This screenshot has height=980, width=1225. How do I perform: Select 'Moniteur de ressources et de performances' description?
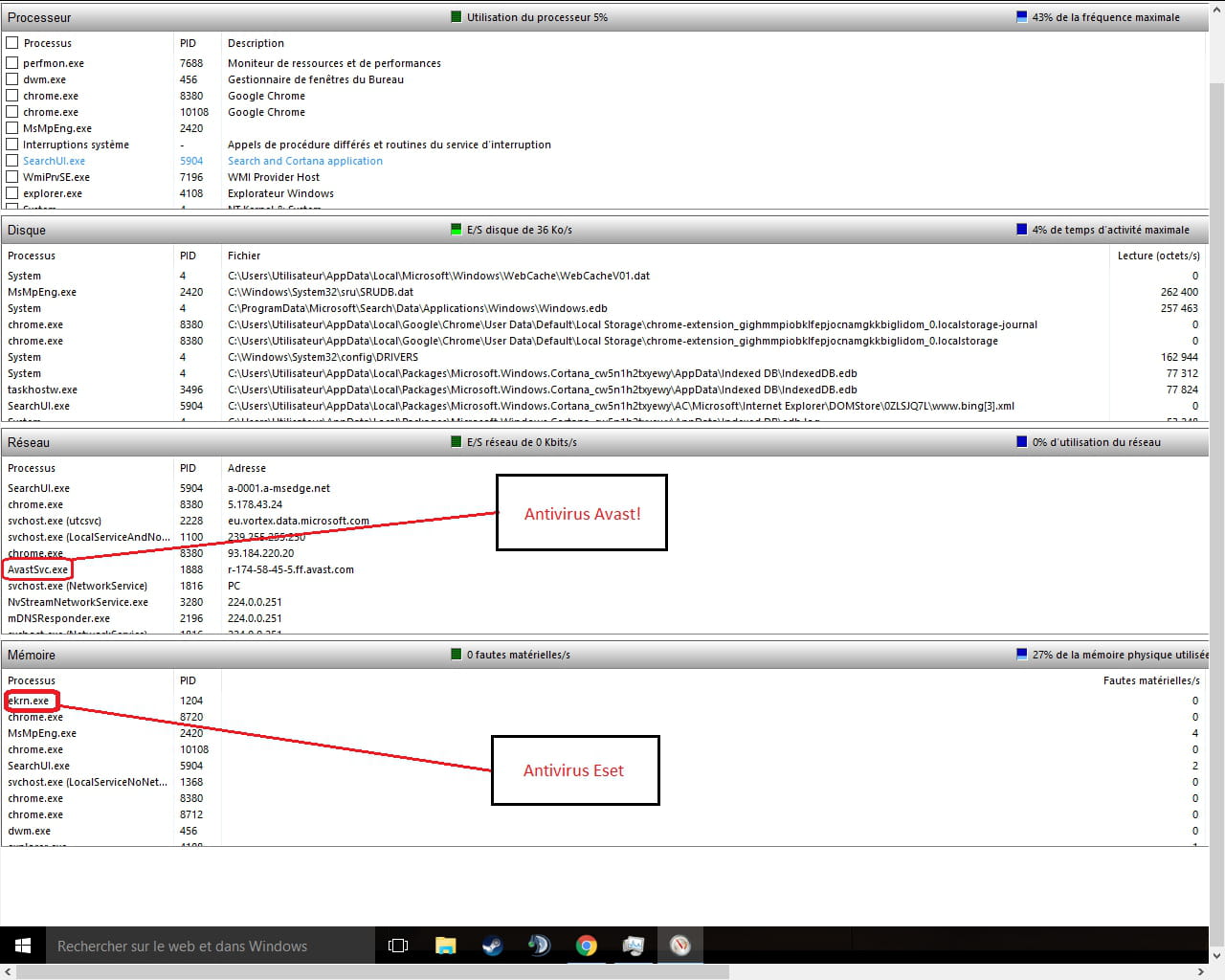(x=334, y=63)
